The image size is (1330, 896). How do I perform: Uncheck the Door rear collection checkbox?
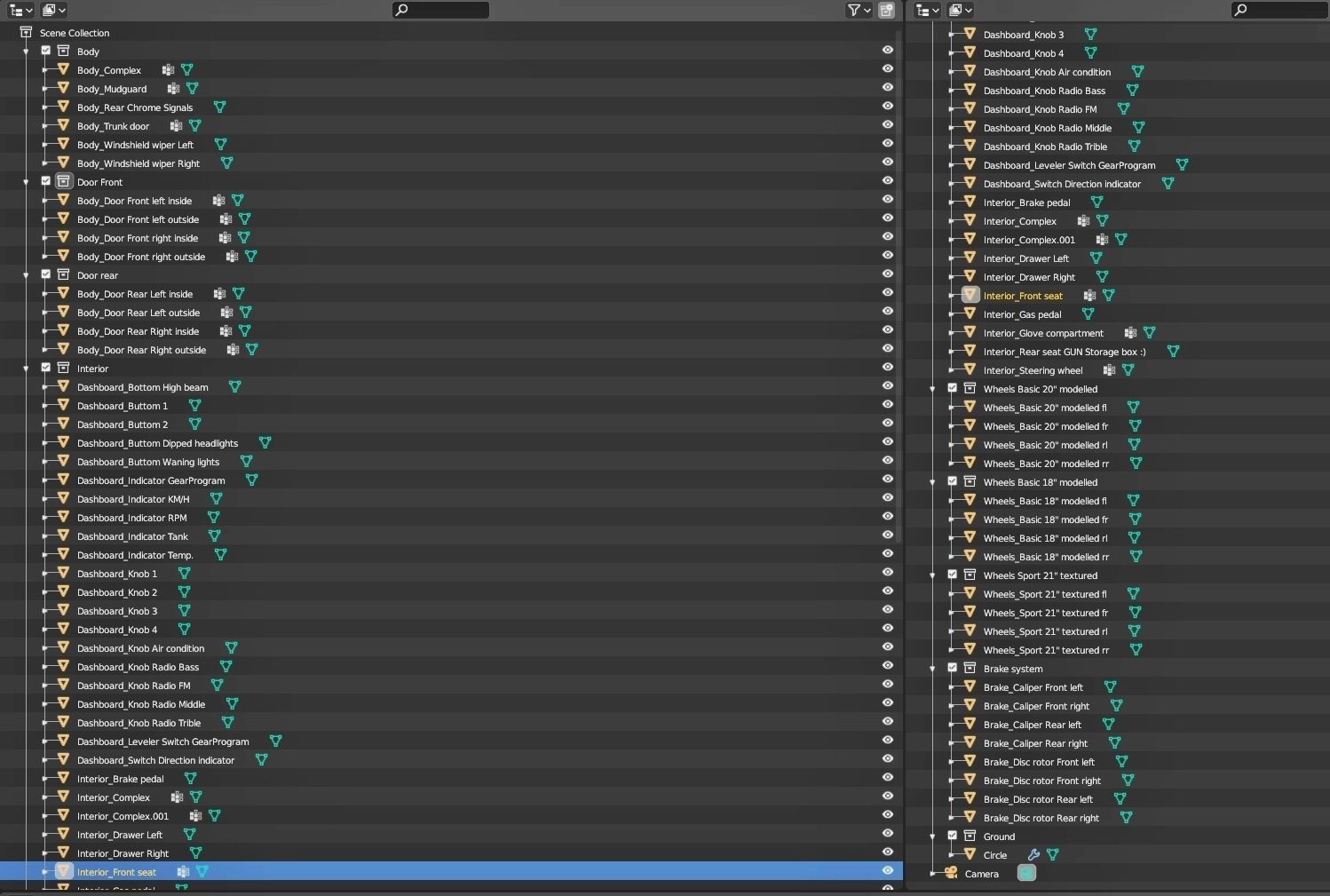(45, 274)
